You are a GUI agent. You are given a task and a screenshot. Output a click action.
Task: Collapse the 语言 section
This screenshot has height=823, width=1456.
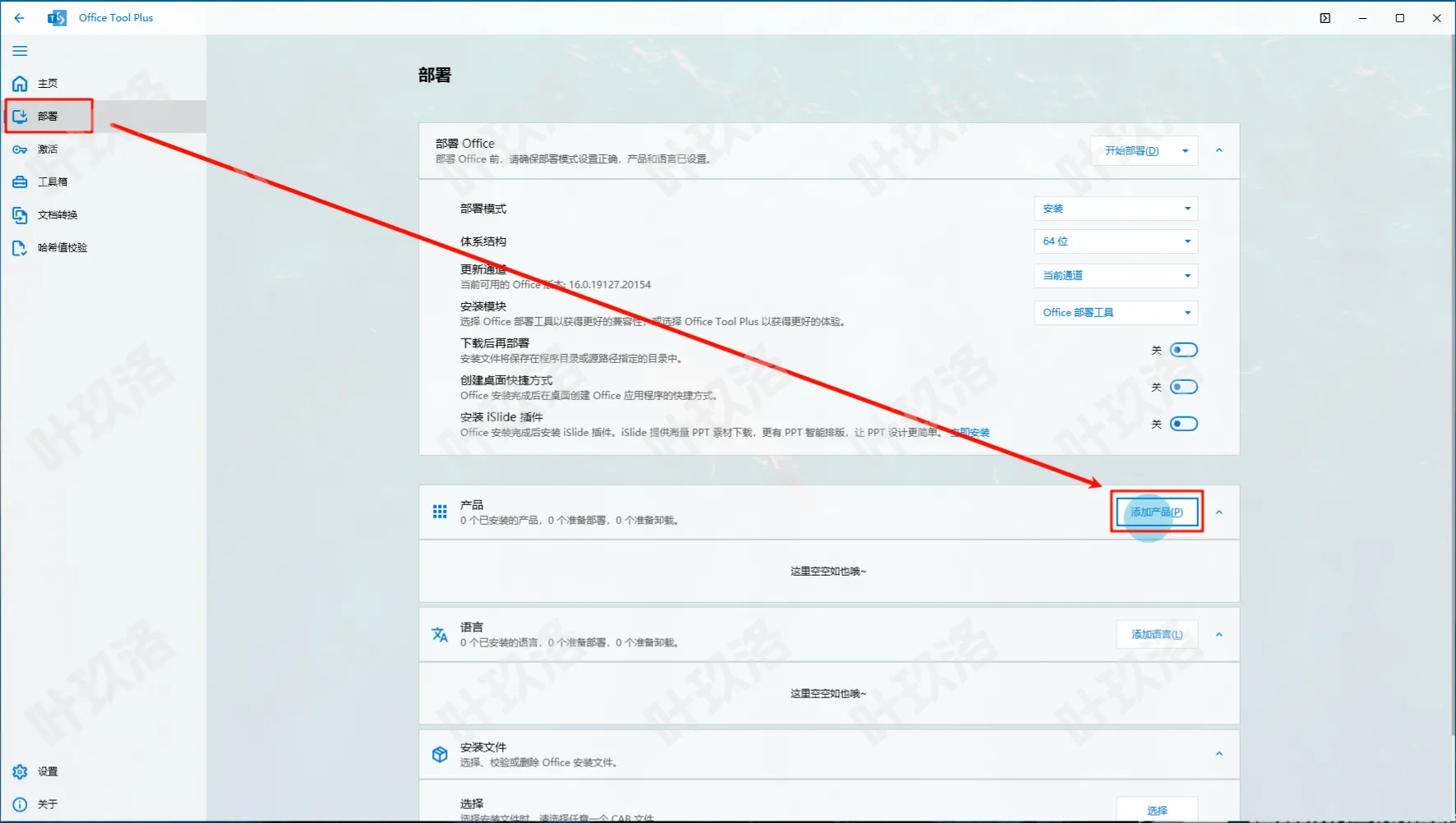point(1219,635)
